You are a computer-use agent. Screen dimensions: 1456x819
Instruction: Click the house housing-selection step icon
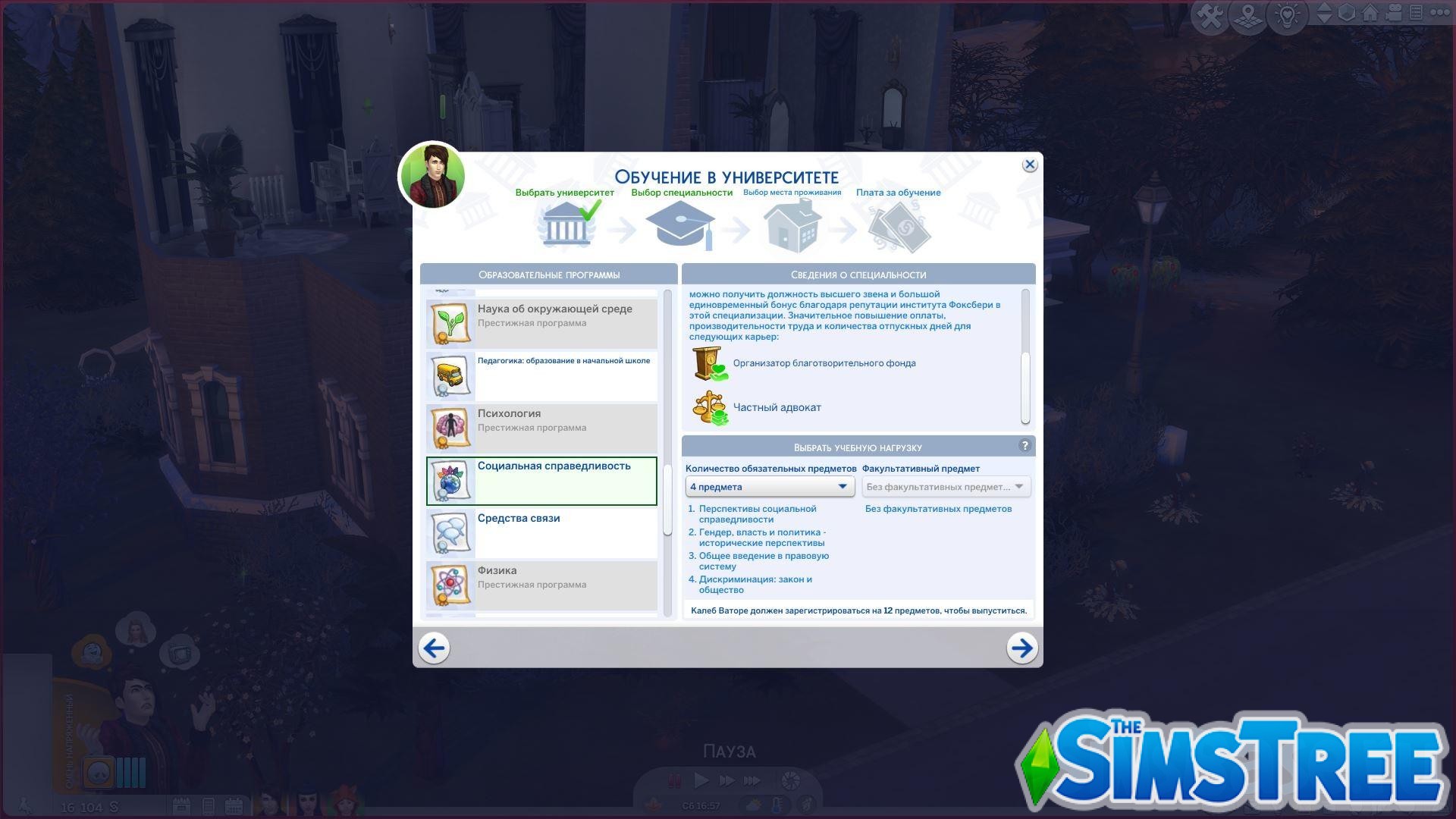click(x=792, y=224)
